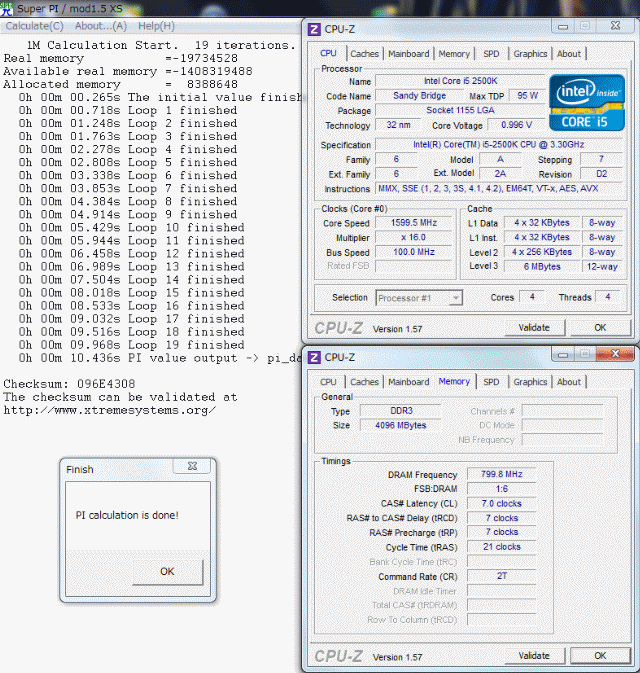Open Graphics tab in the memory timings window
The height and width of the screenshot is (673, 640).
pos(530,382)
